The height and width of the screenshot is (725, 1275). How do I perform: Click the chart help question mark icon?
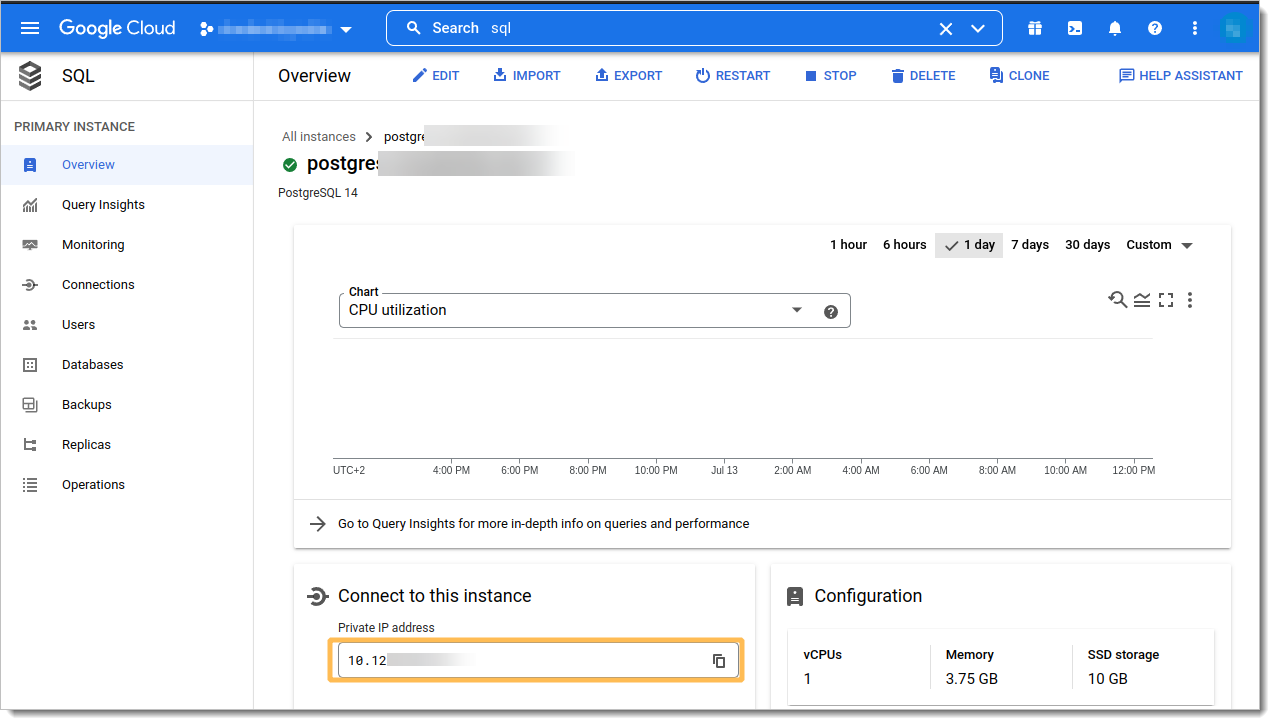pyautogui.click(x=831, y=312)
